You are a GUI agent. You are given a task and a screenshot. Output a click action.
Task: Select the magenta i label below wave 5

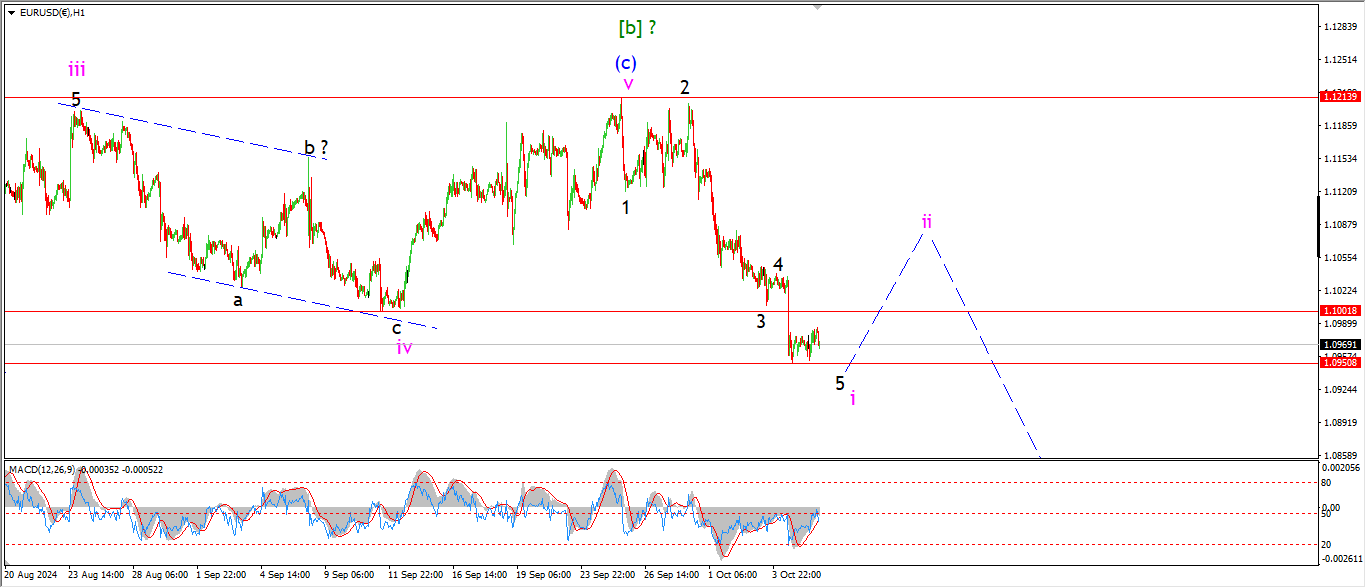[852, 398]
